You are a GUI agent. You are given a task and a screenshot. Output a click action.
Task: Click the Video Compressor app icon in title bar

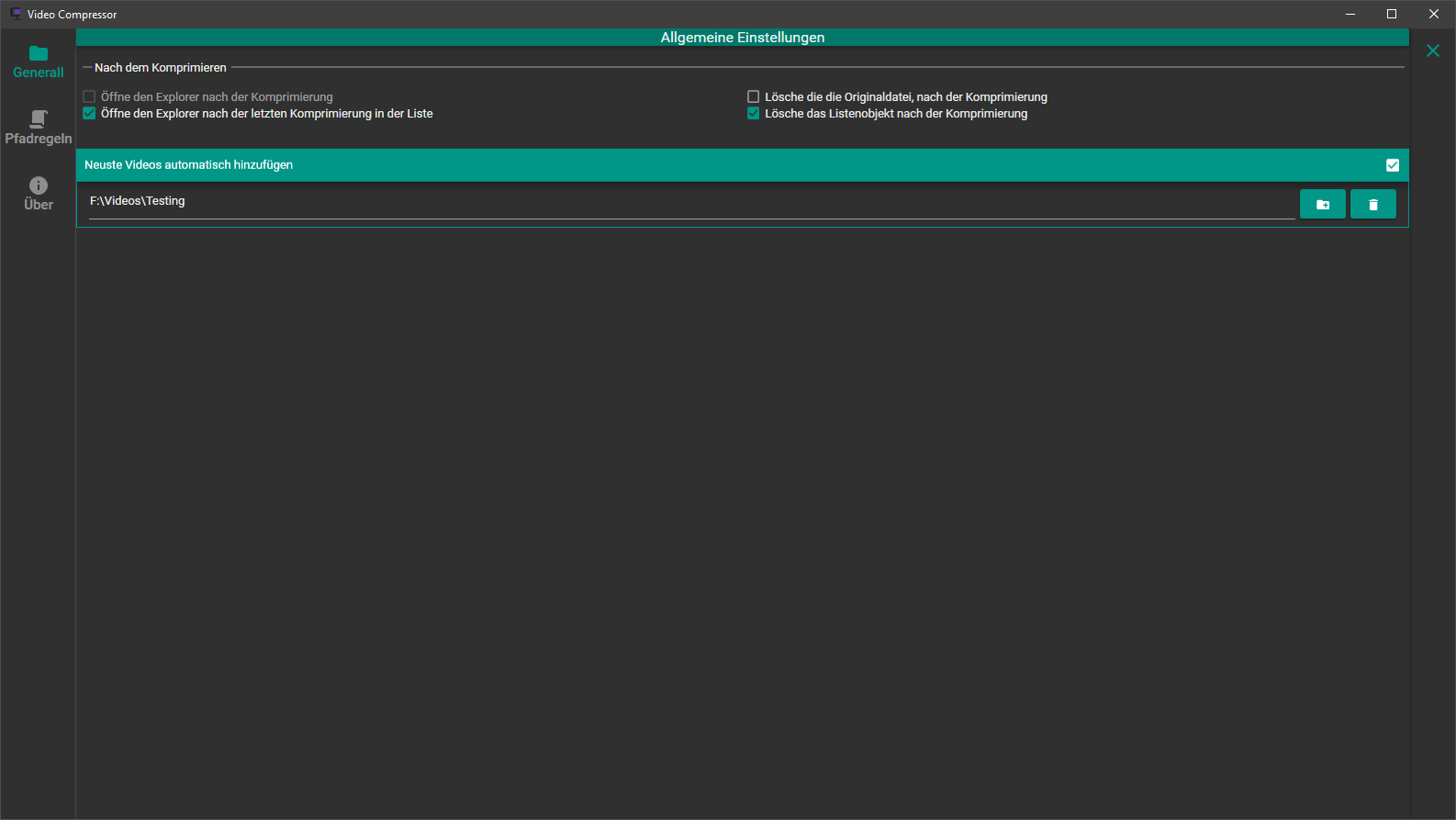(16, 14)
